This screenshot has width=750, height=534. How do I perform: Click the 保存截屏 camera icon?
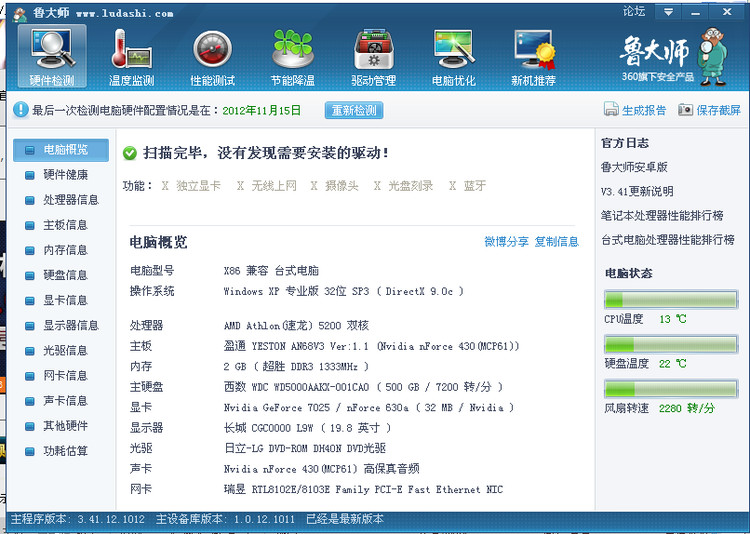pyautogui.click(x=685, y=110)
